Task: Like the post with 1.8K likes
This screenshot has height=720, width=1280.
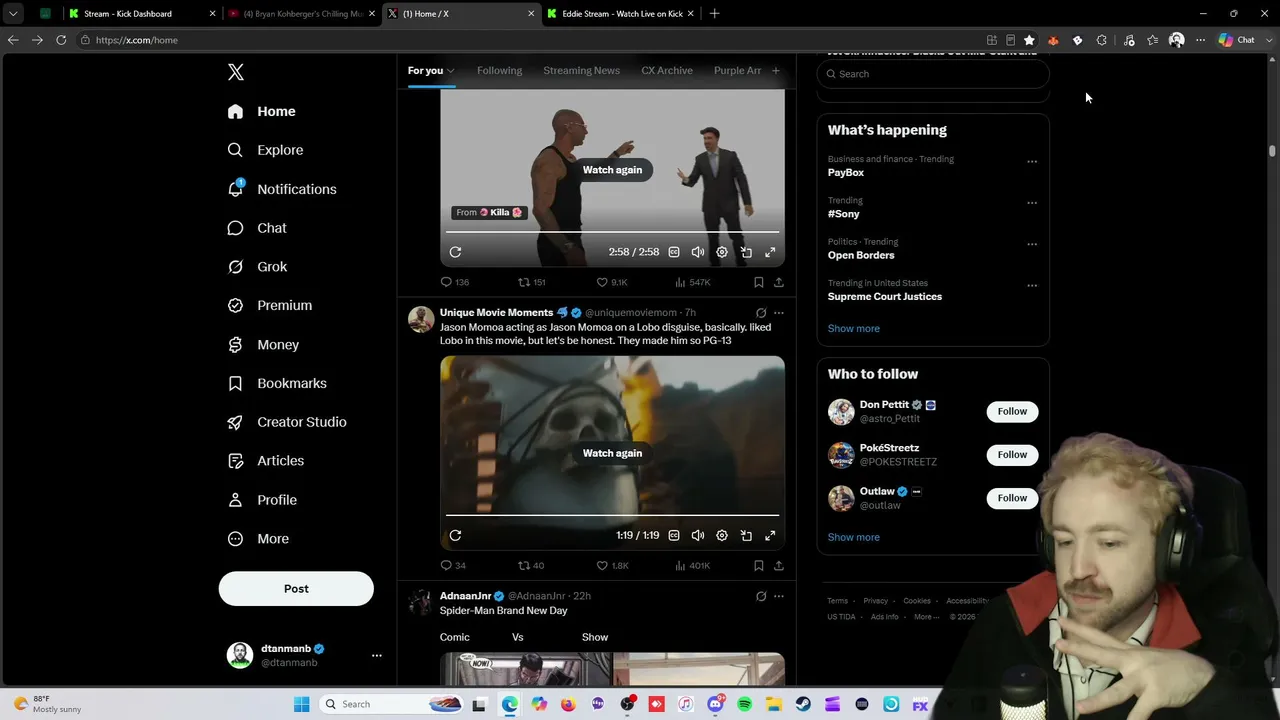Action: pyautogui.click(x=612, y=565)
